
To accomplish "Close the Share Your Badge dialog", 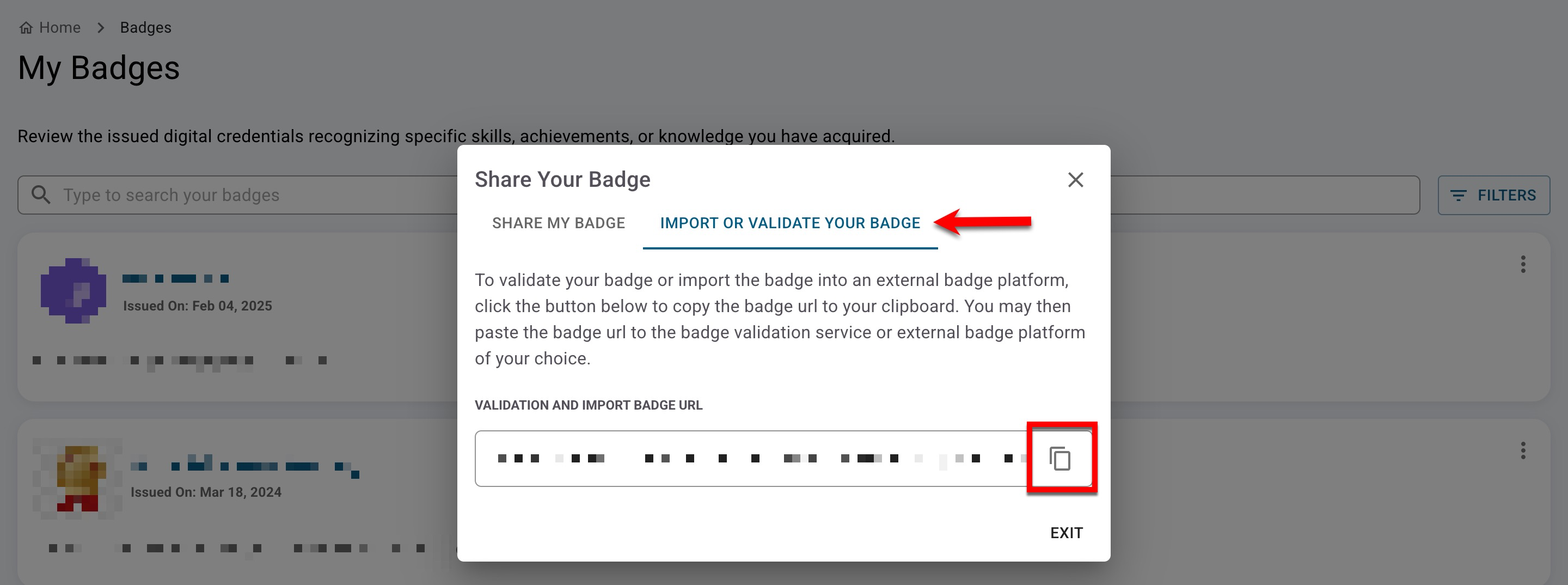I will coord(1076,180).
